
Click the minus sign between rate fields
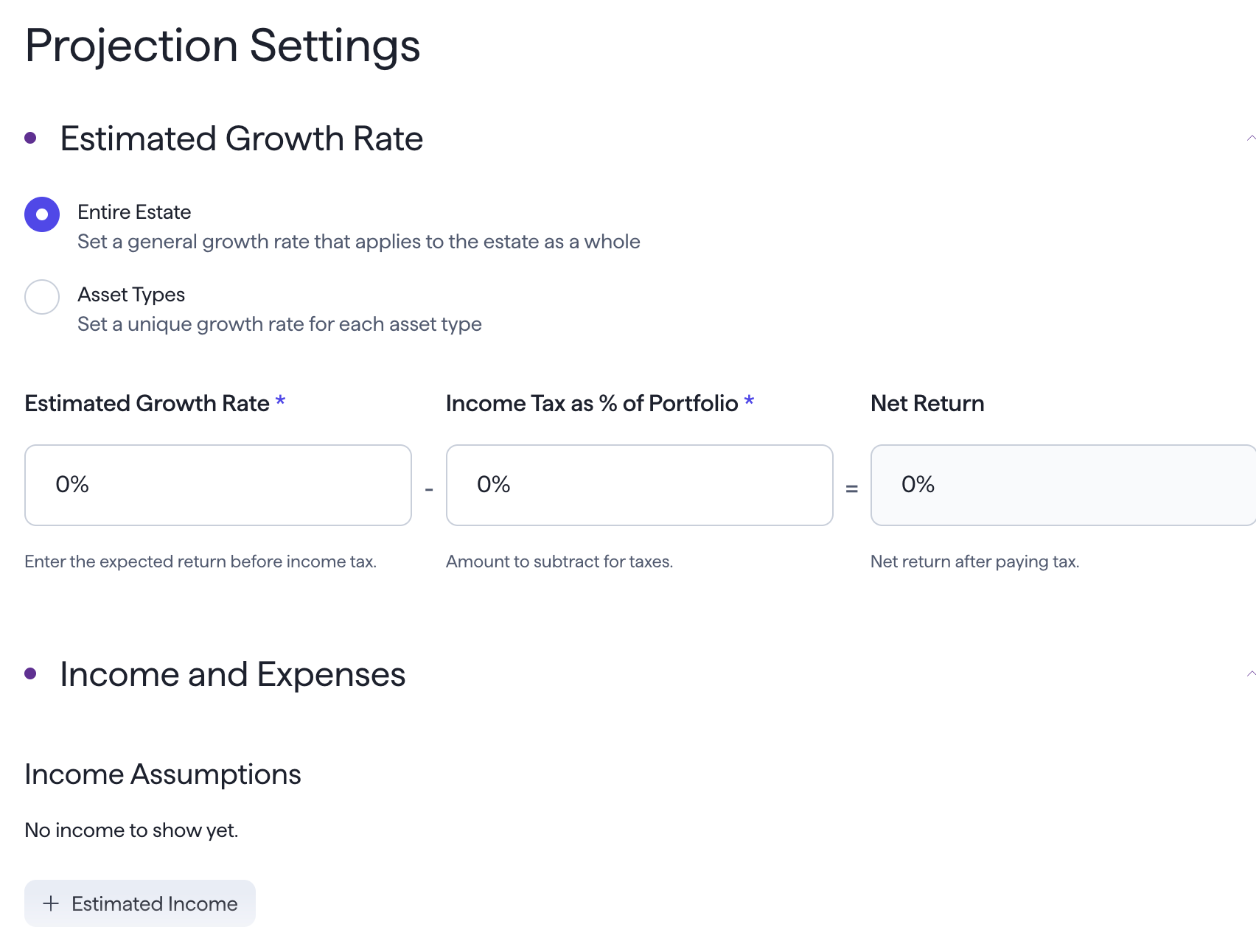coord(429,489)
